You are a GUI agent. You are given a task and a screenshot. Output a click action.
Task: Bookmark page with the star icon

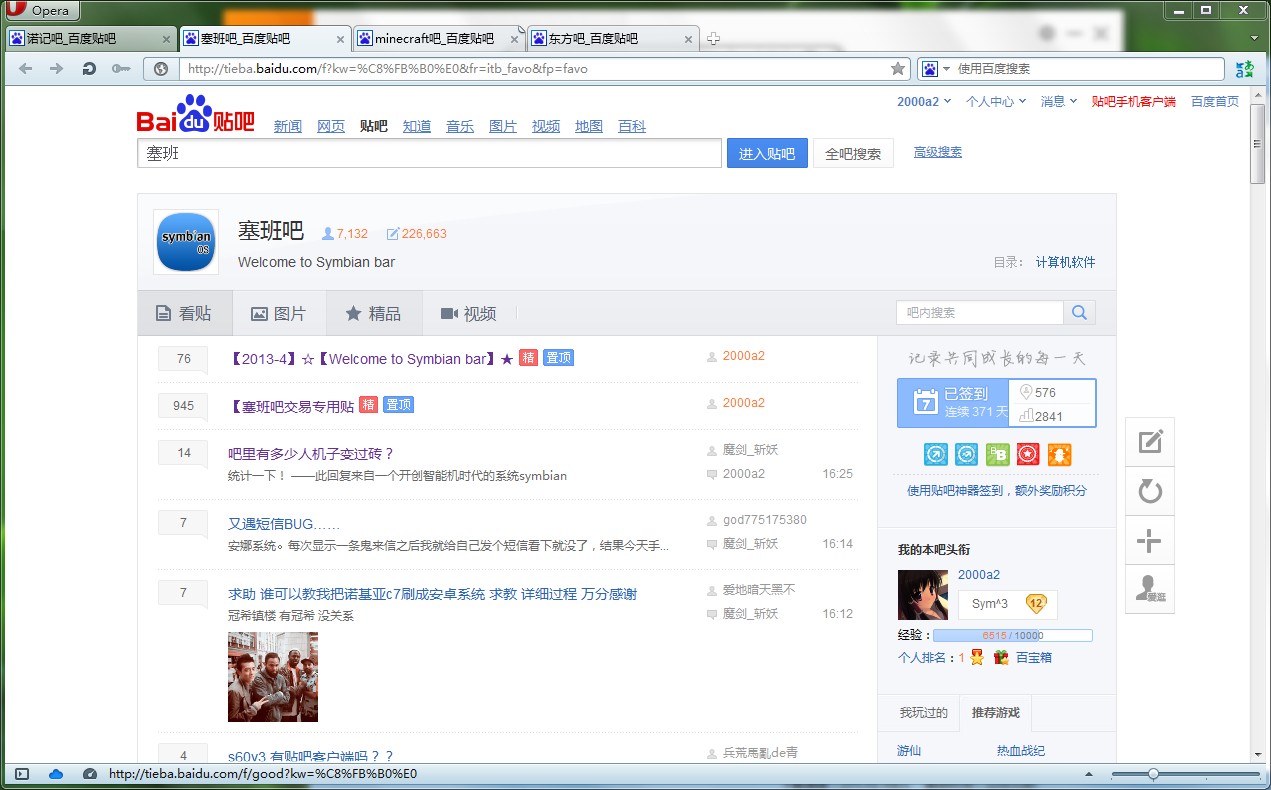(898, 69)
